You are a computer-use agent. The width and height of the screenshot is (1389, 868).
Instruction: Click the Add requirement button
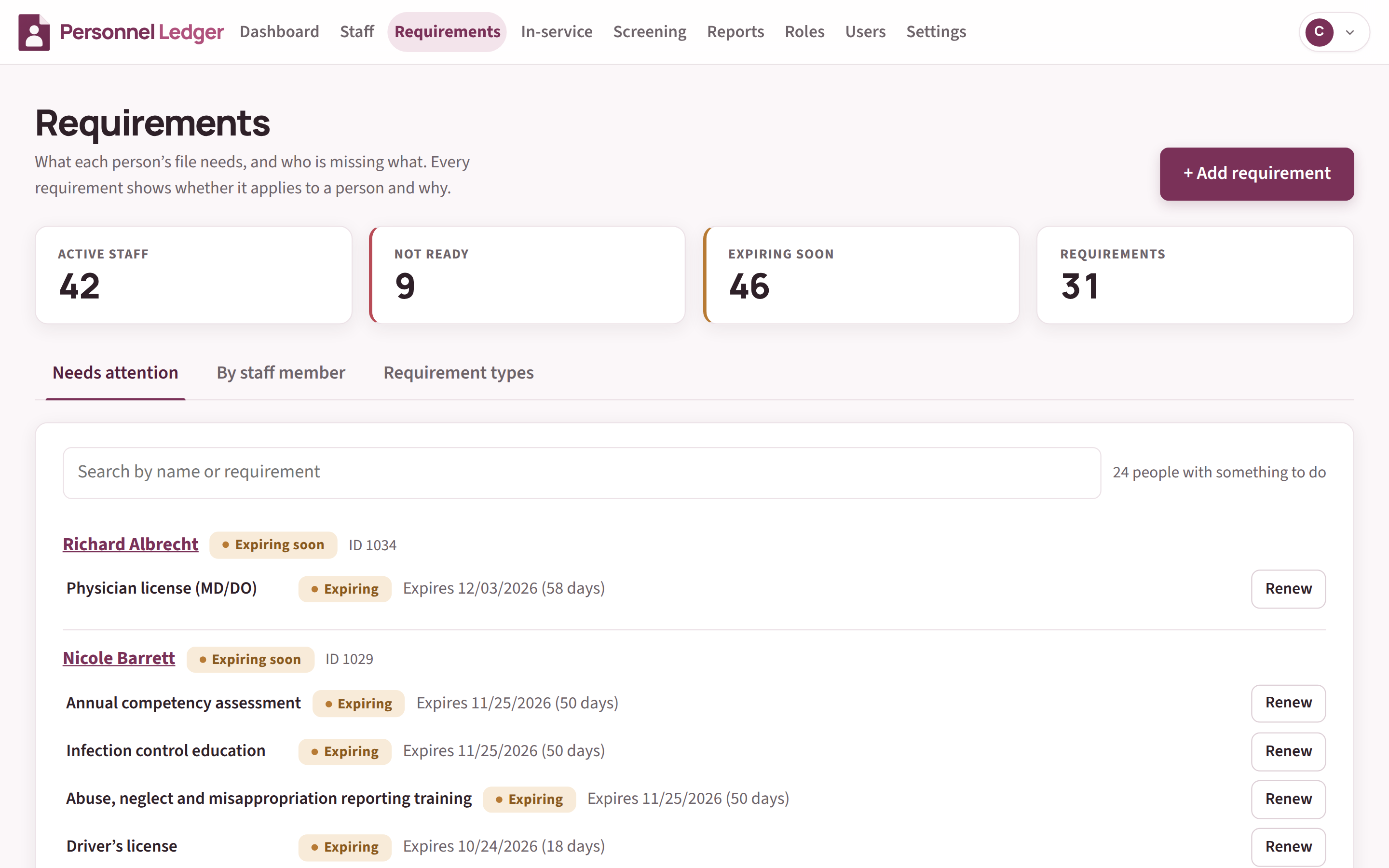tap(1256, 174)
